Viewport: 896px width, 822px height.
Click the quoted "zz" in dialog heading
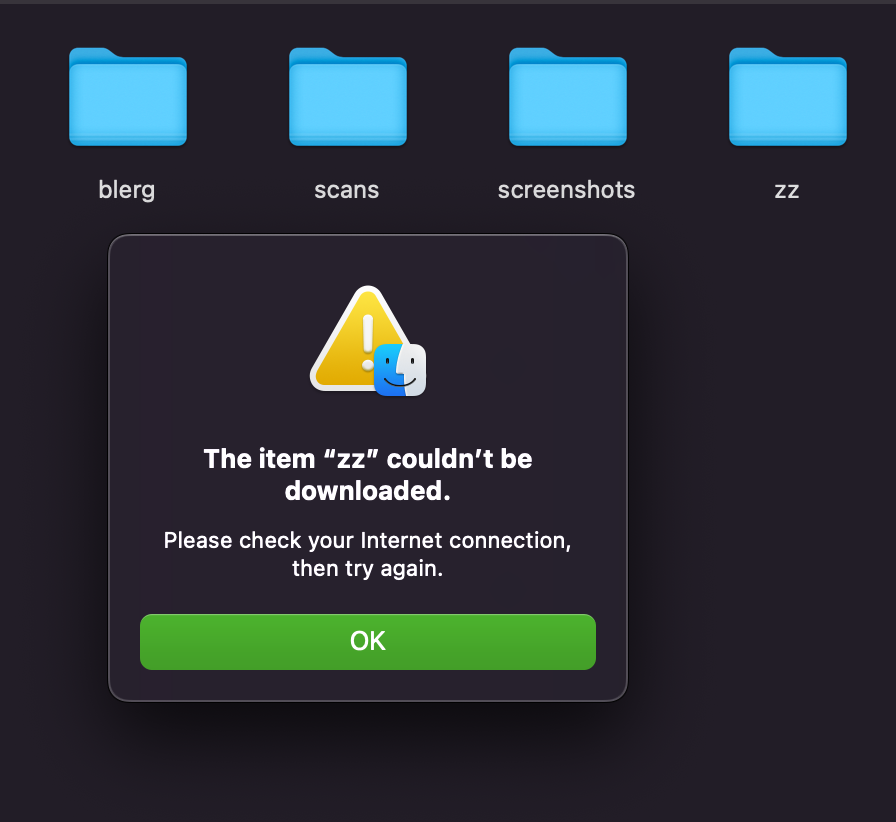click(351, 459)
